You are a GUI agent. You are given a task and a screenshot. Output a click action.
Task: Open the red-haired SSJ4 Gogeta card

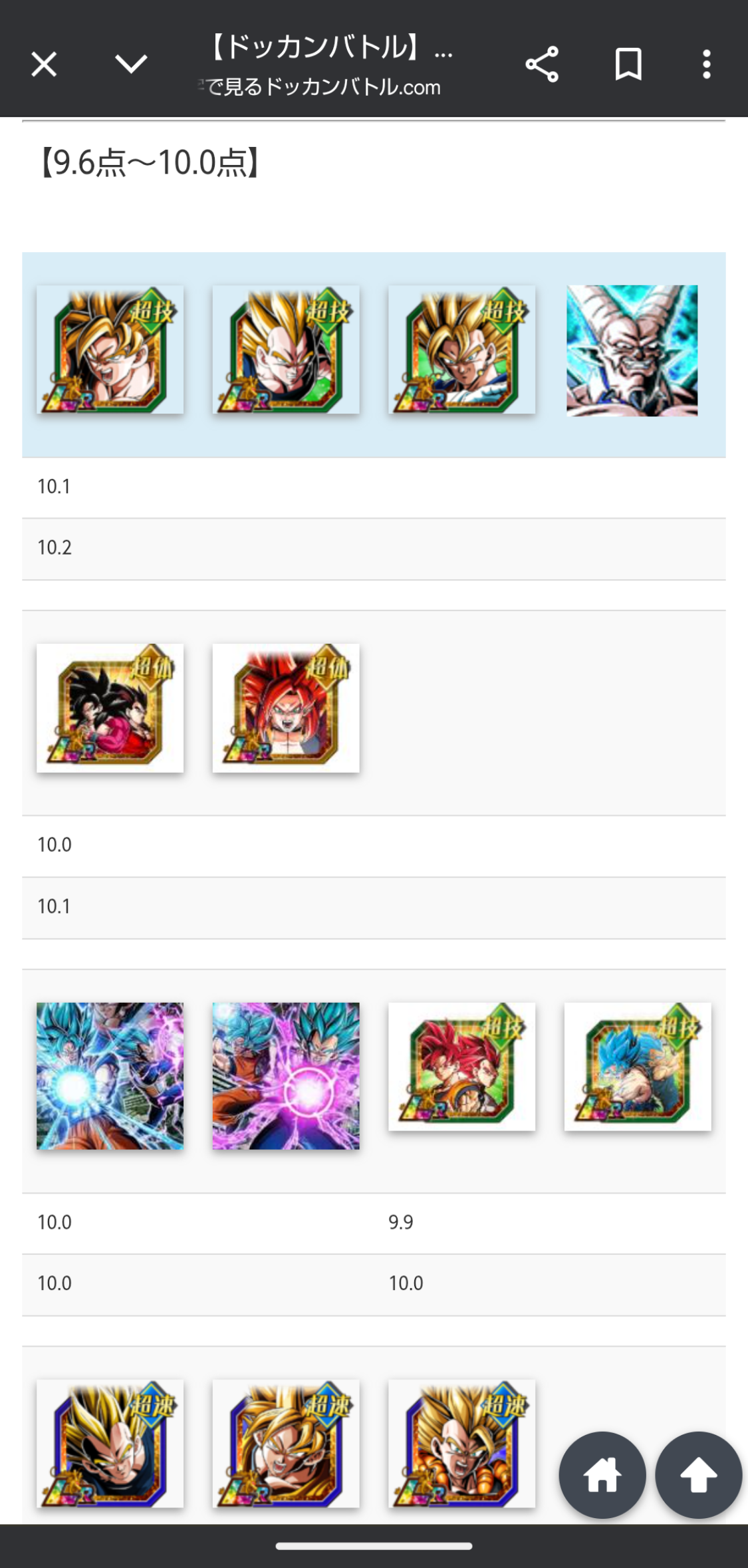click(x=286, y=708)
